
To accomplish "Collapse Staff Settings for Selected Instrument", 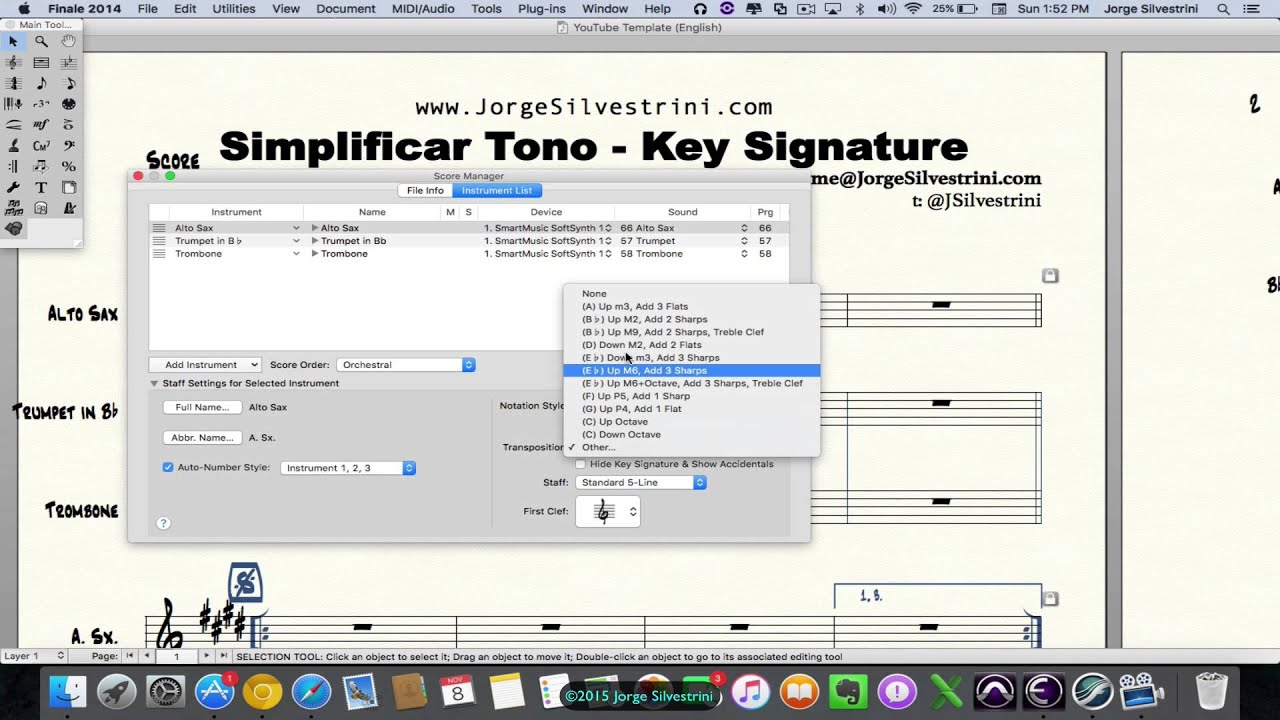I will [x=154, y=383].
